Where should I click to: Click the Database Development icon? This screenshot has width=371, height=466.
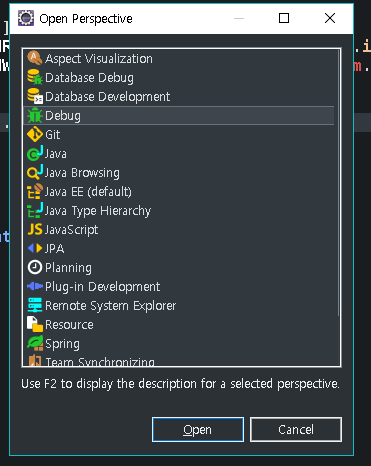click(35, 96)
